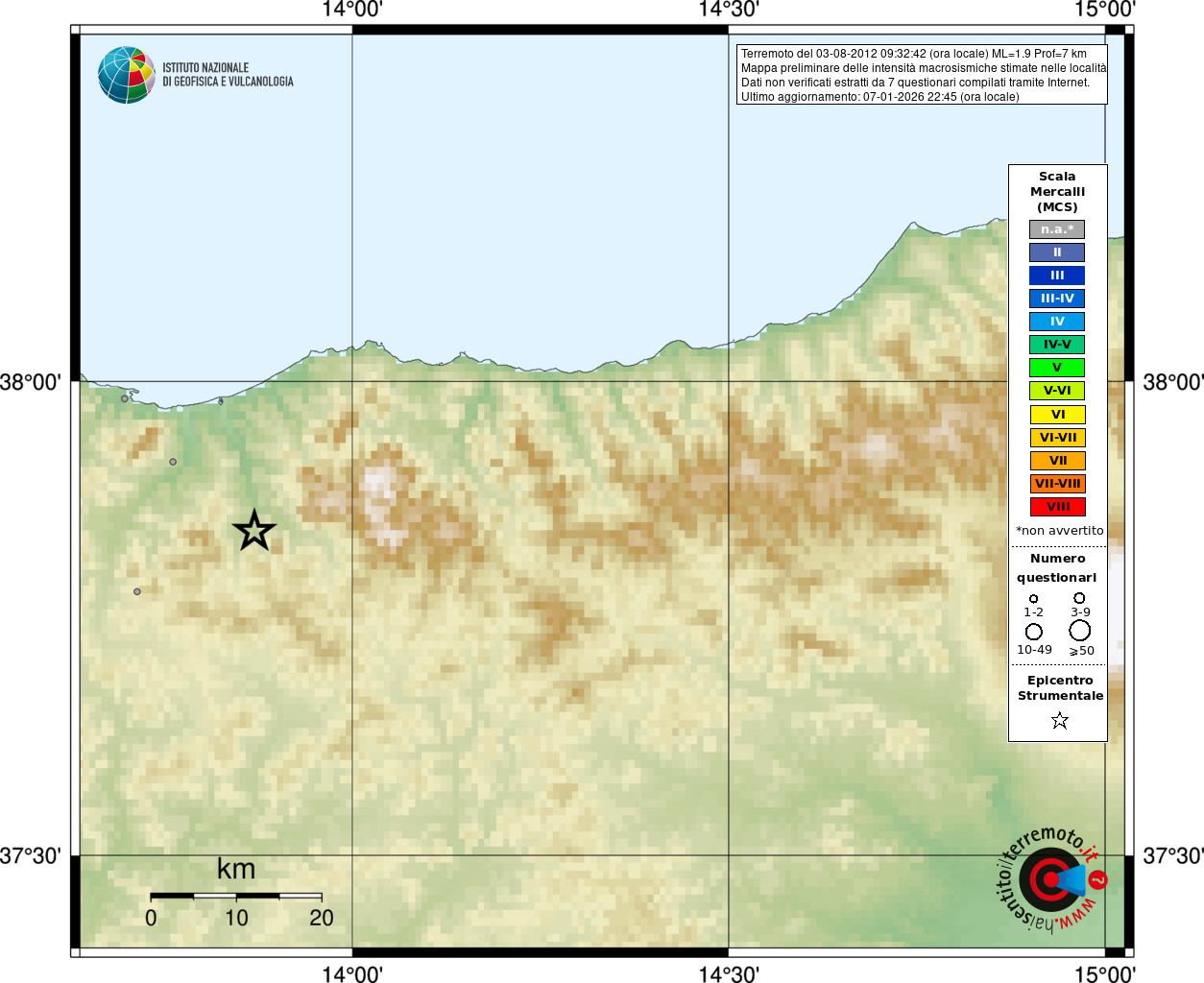This screenshot has width=1204, height=983.
Task: Select the green V intensity swatch
Action: pyautogui.click(x=1057, y=368)
